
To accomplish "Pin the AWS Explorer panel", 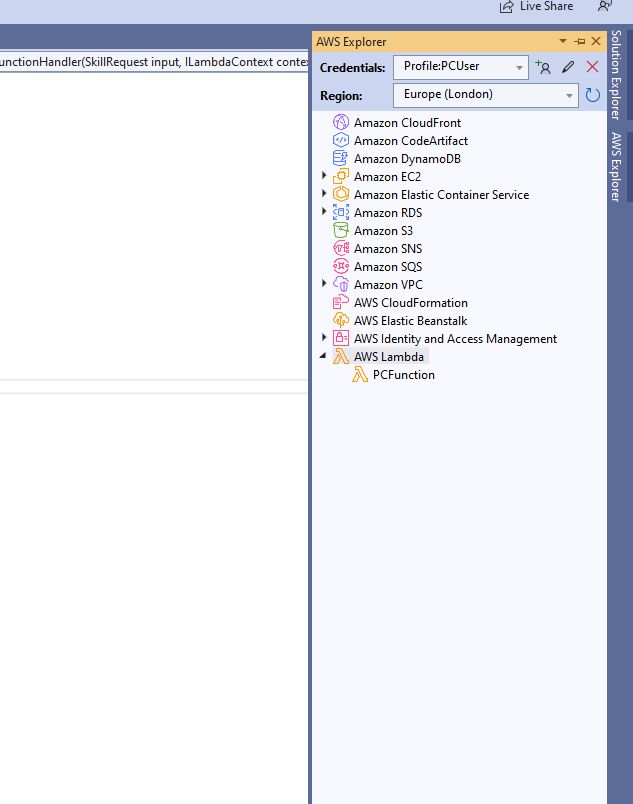I will (580, 41).
